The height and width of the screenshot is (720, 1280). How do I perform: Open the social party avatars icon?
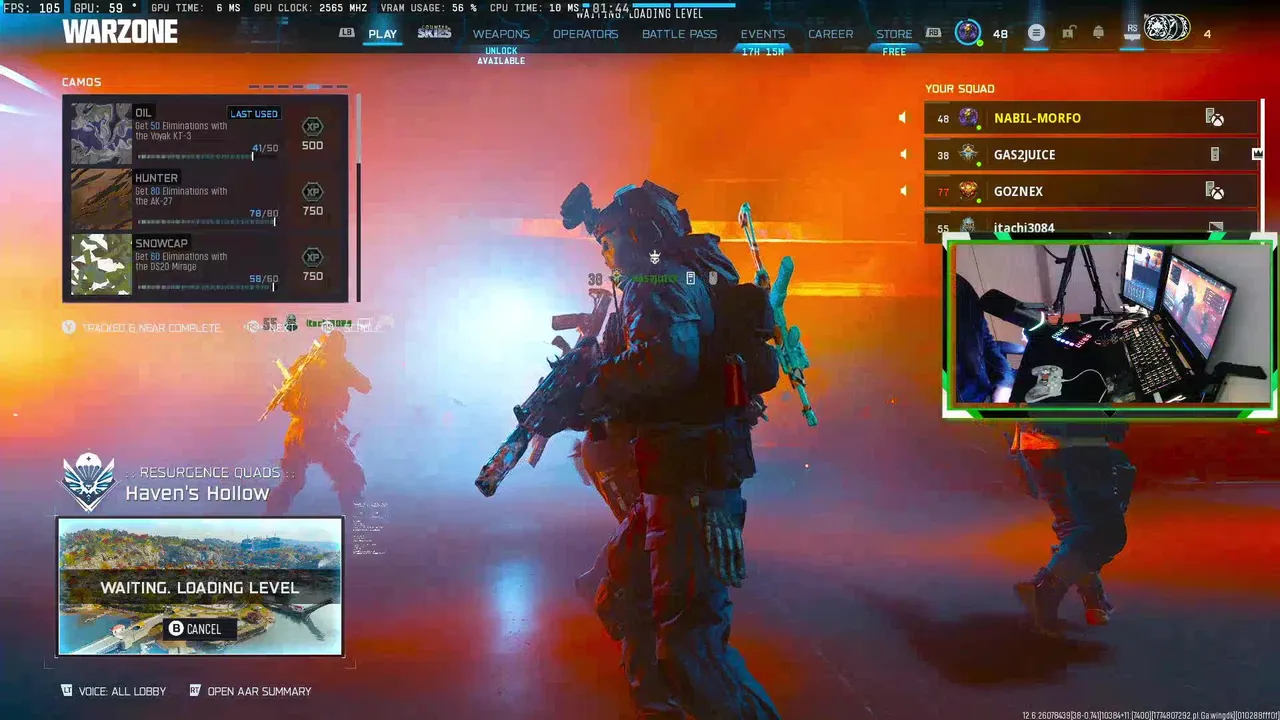coord(1167,29)
